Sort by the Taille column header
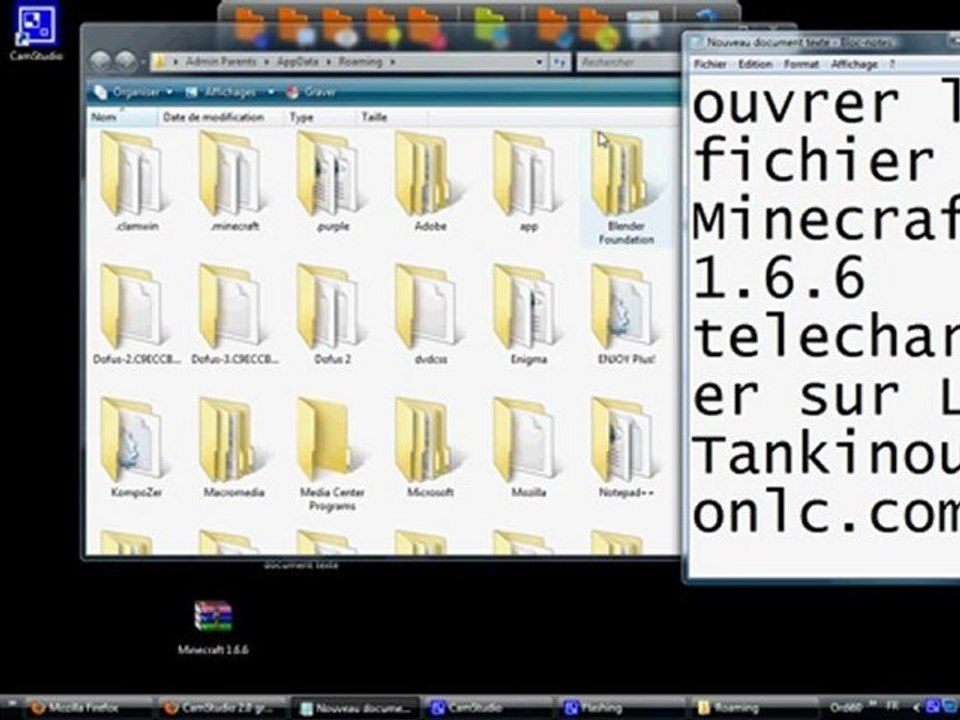 [391, 117]
